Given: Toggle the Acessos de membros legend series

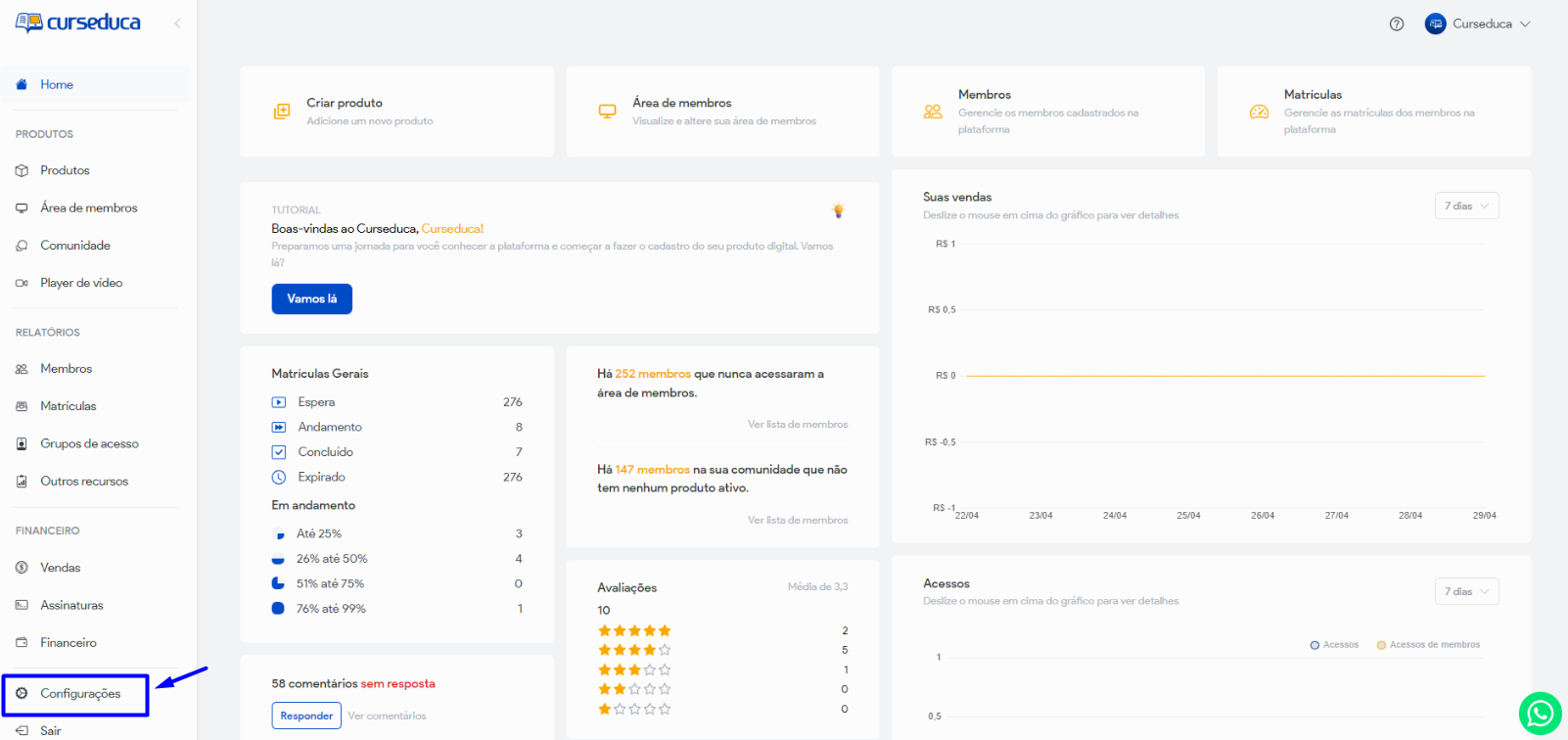Looking at the screenshot, I should 1428,645.
